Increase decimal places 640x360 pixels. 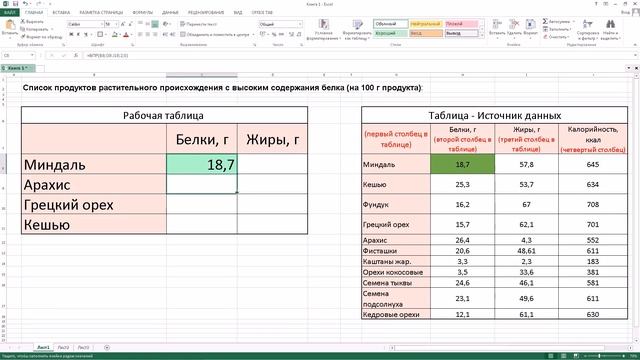point(291,35)
